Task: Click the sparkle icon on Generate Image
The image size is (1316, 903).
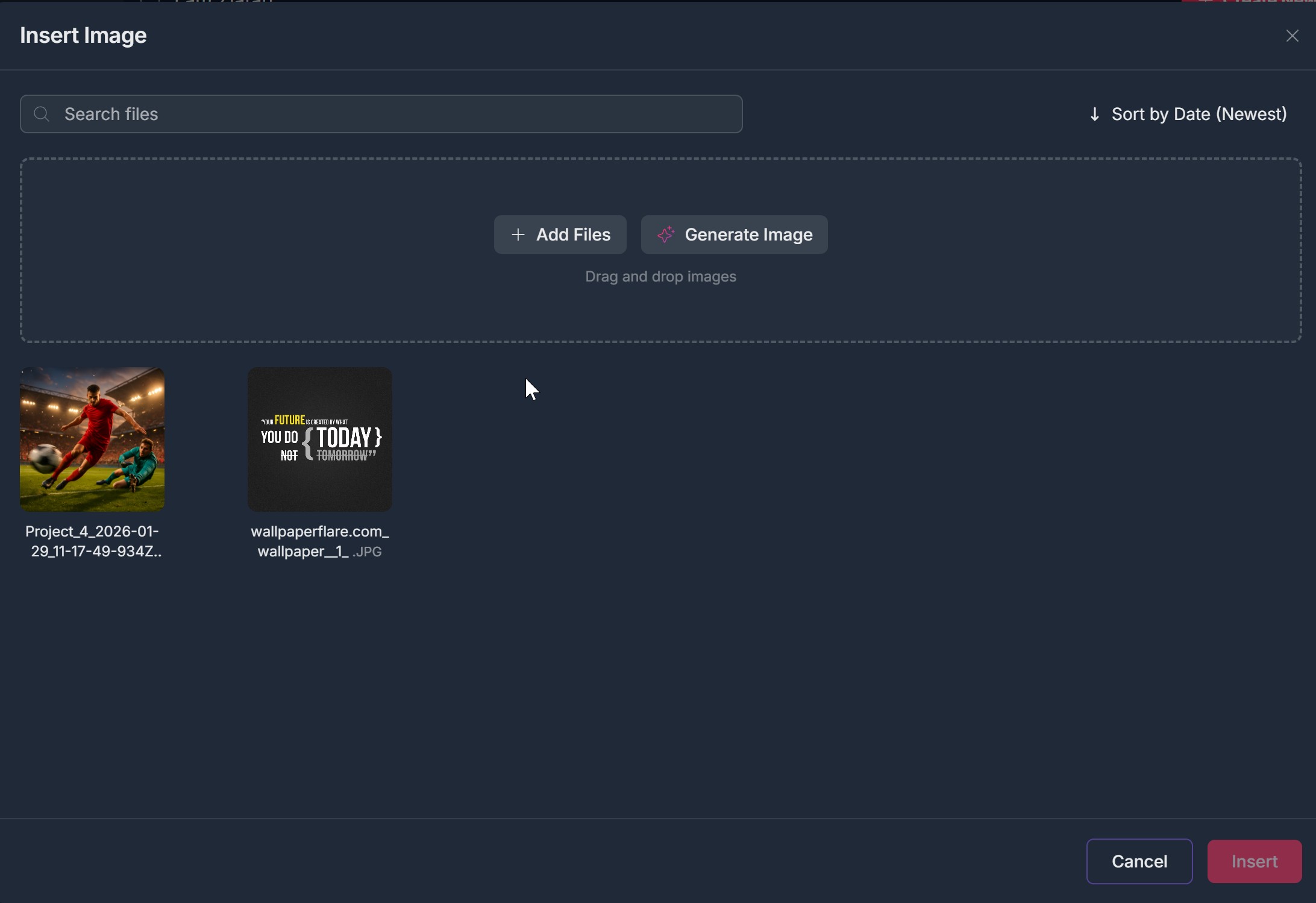Action: [x=665, y=234]
